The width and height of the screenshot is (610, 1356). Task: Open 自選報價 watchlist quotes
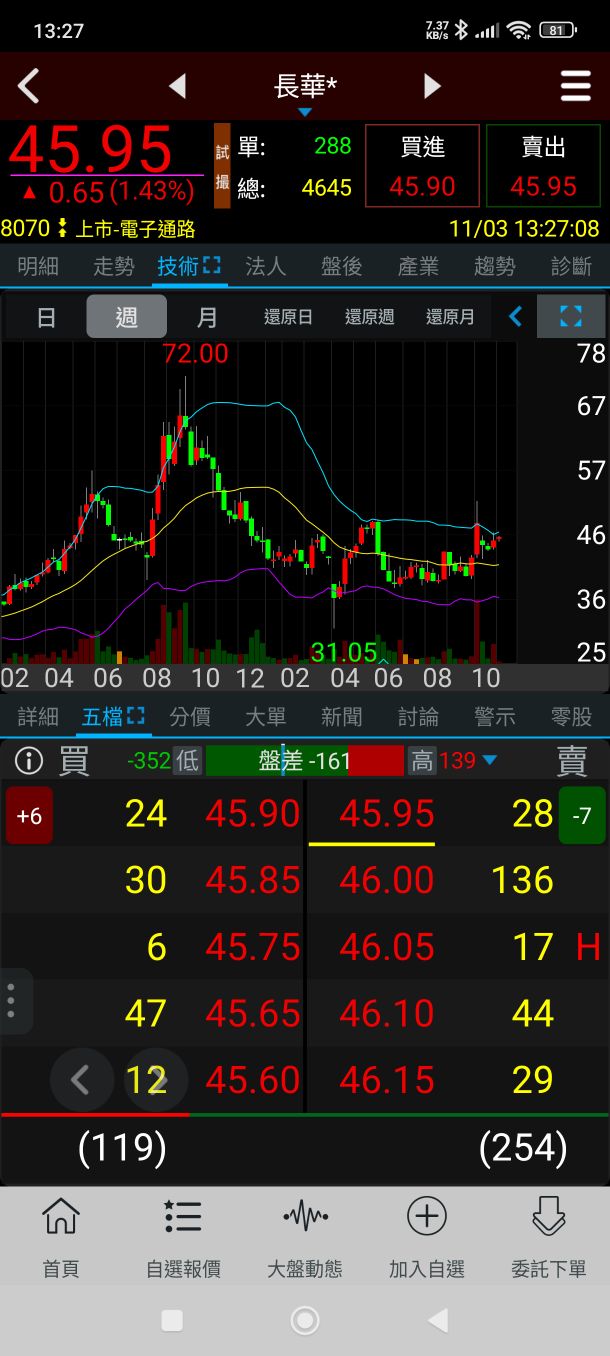coord(183,1238)
